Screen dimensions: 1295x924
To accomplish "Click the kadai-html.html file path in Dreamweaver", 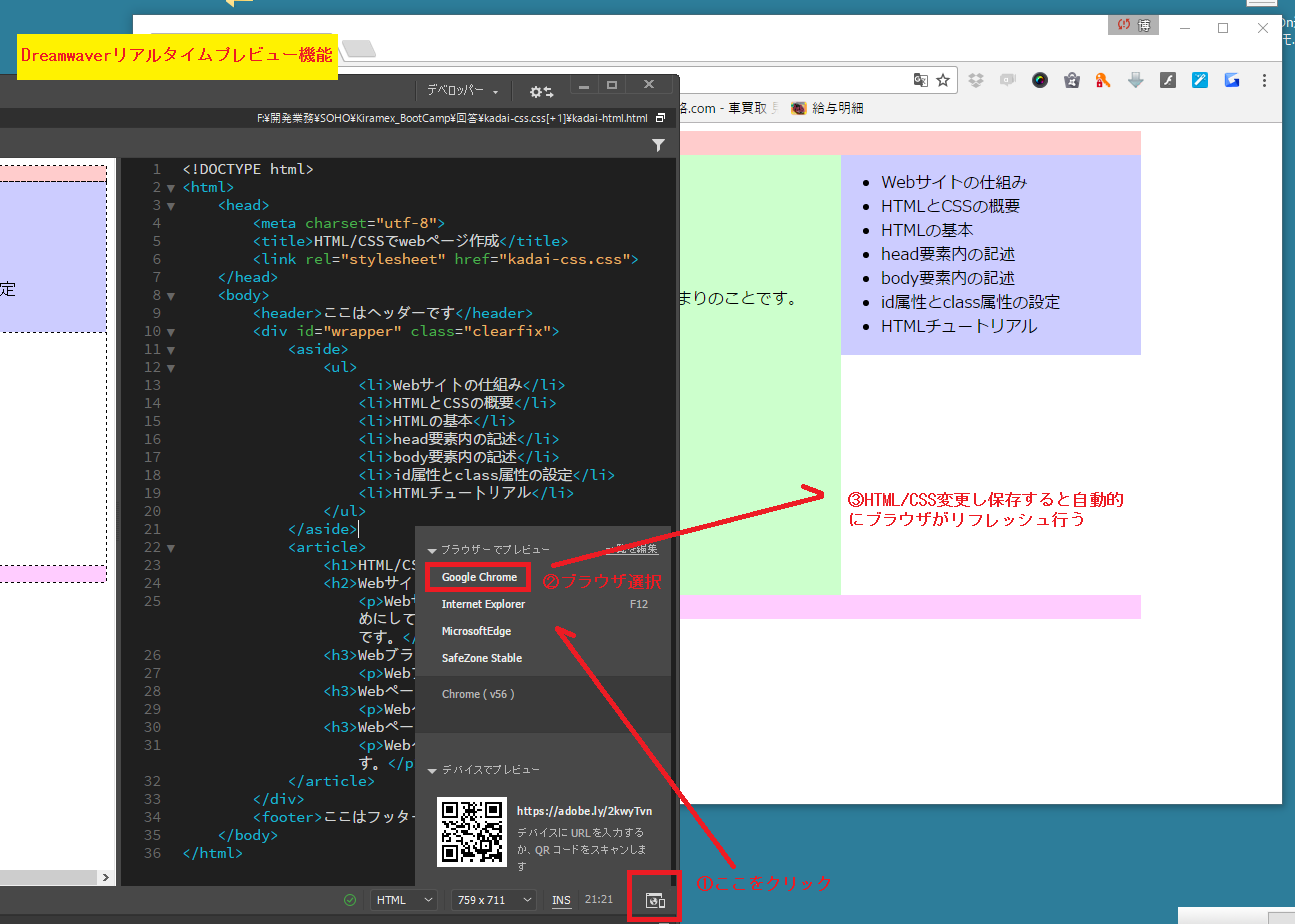I will point(452,118).
